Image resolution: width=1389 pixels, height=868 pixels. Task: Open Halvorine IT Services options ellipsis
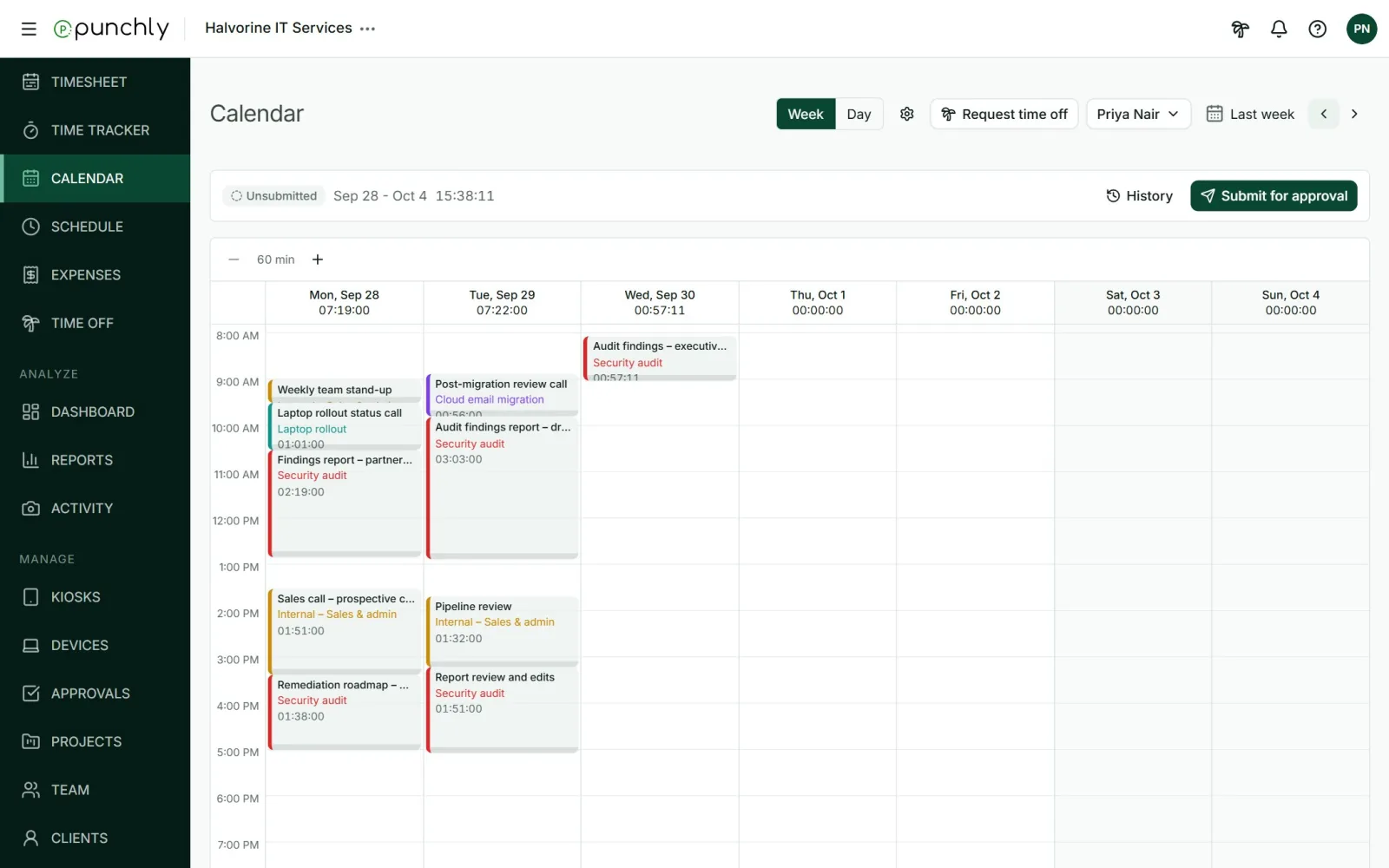coord(368,29)
